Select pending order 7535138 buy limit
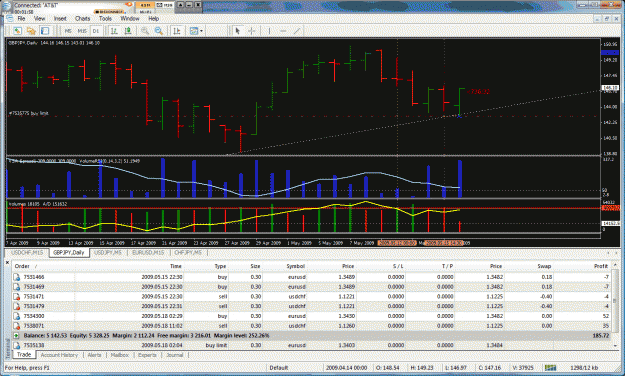Image resolution: width=625 pixels, height=376 pixels. click(312, 345)
